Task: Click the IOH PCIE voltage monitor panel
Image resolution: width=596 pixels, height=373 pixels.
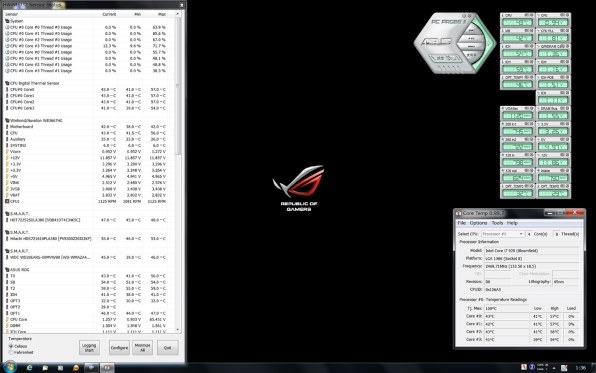Action: point(553,83)
